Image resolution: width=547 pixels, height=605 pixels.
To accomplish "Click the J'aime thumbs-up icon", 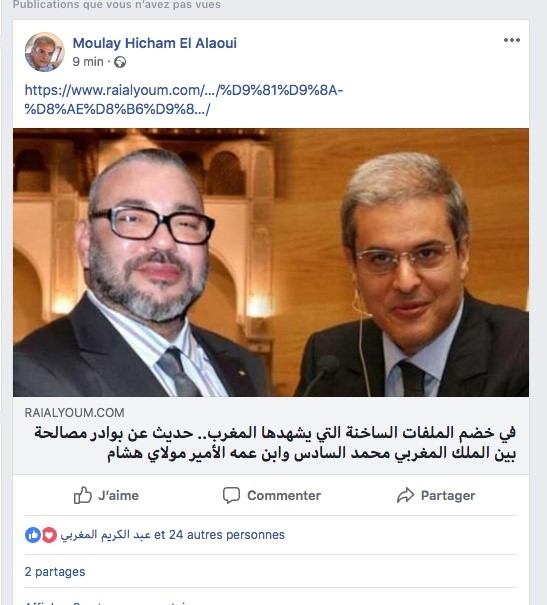I will 83,495.
